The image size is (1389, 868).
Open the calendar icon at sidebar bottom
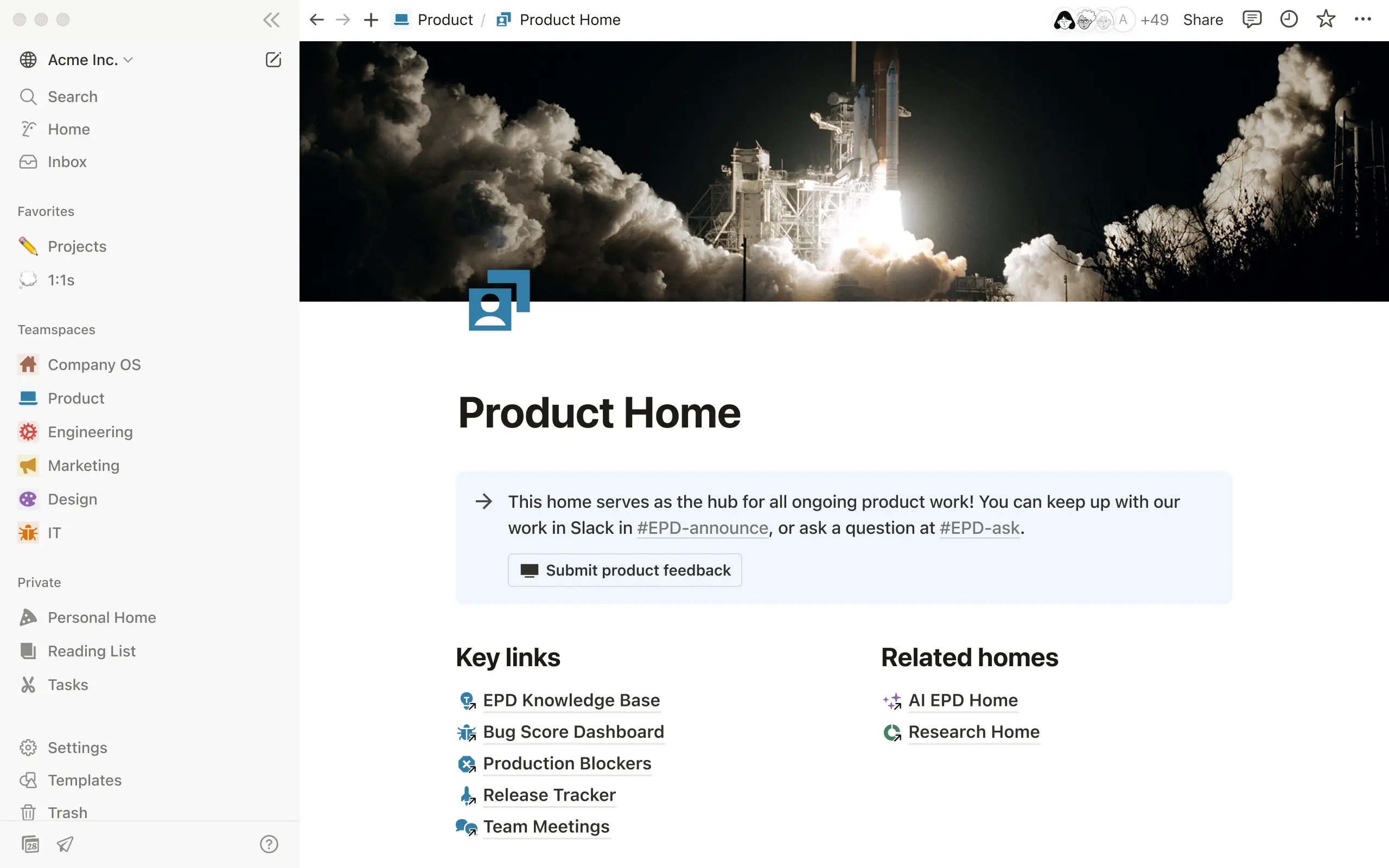(30, 844)
